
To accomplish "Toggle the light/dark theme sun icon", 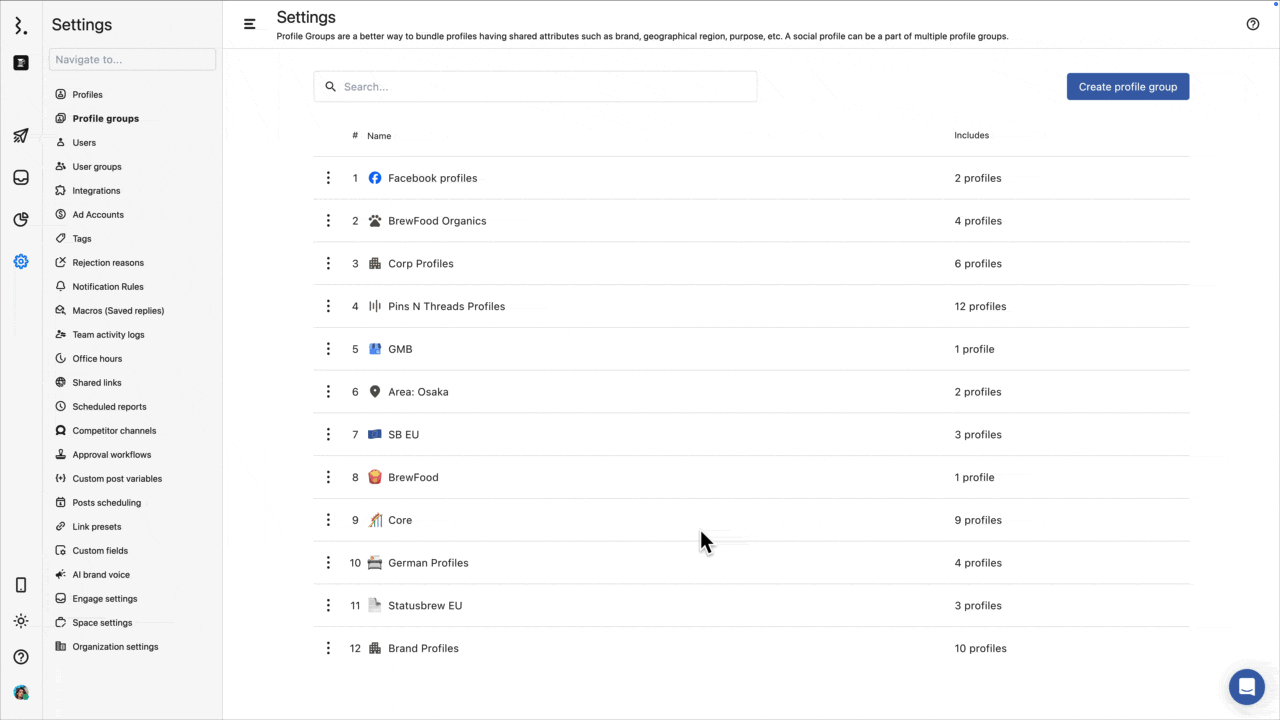I will [x=21, y=621].
